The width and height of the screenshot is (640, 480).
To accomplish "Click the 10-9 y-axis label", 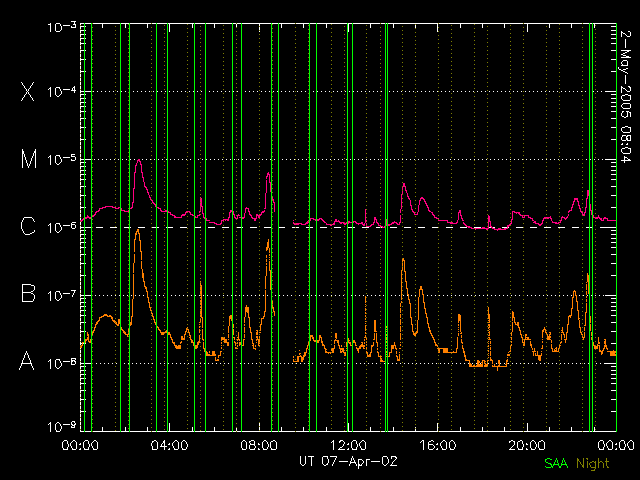I will [x=62, y=427].
